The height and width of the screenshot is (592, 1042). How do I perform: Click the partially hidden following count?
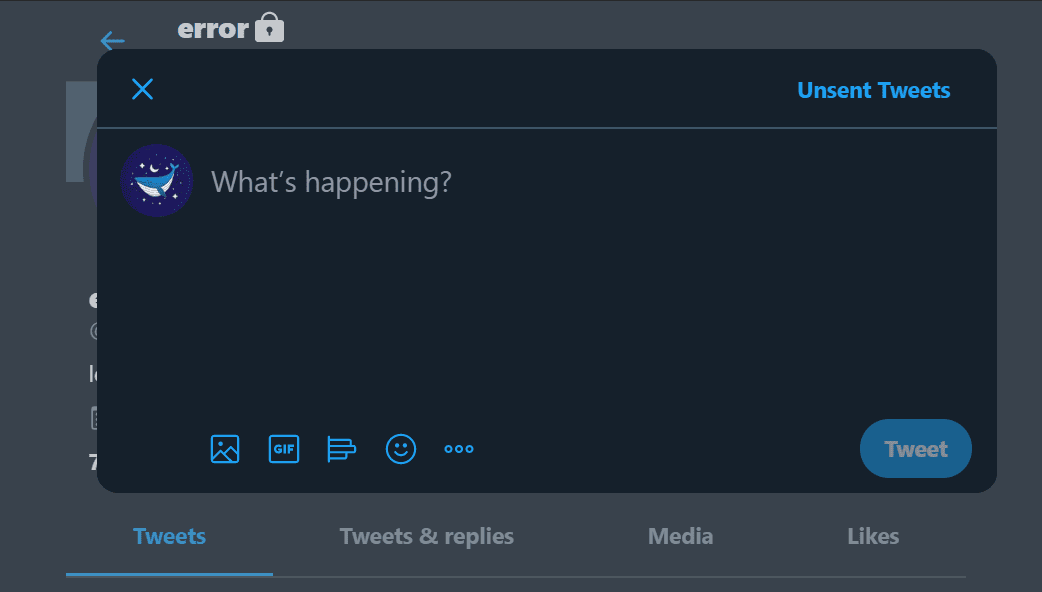click(x=93, y=462)
